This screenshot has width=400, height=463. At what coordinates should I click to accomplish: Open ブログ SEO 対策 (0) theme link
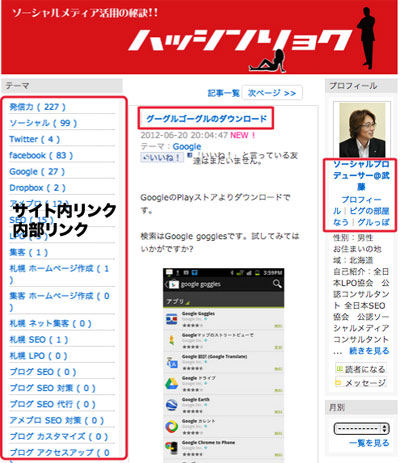(52, 388)
